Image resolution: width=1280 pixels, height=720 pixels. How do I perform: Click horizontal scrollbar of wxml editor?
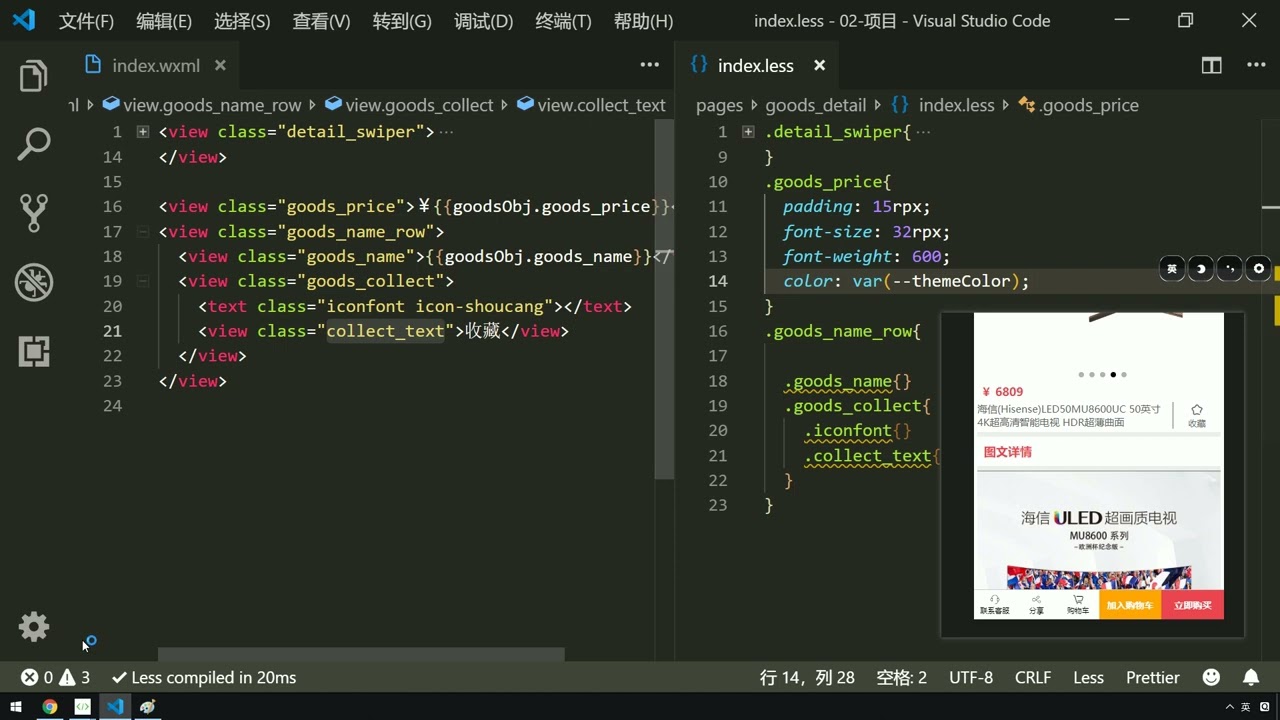[361, 655]
